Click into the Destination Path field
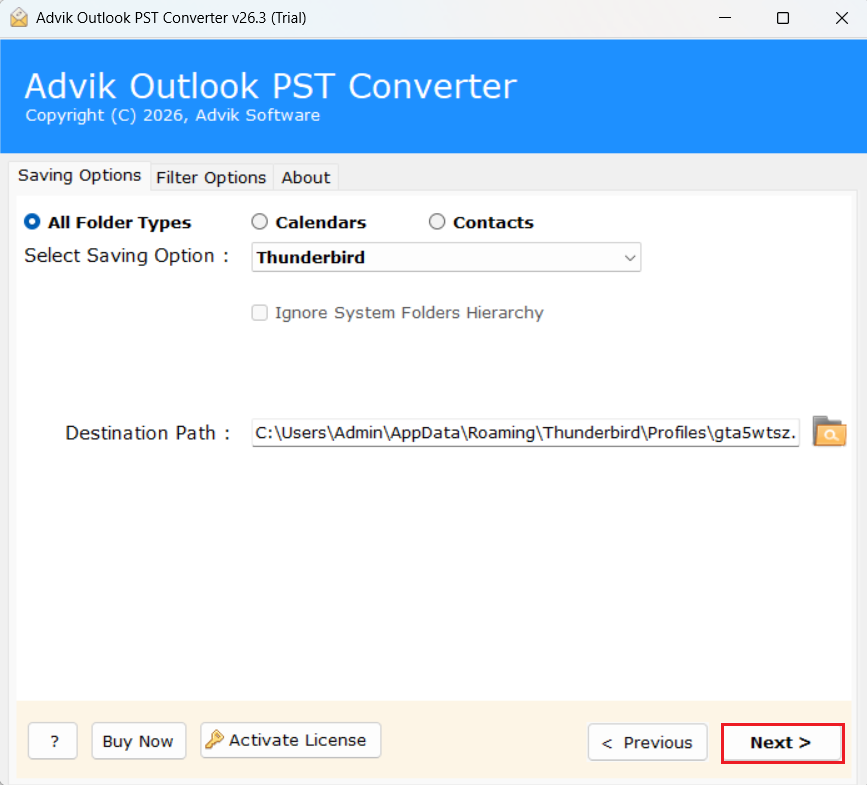The image size is (867, 785). [x=525, y=433]
